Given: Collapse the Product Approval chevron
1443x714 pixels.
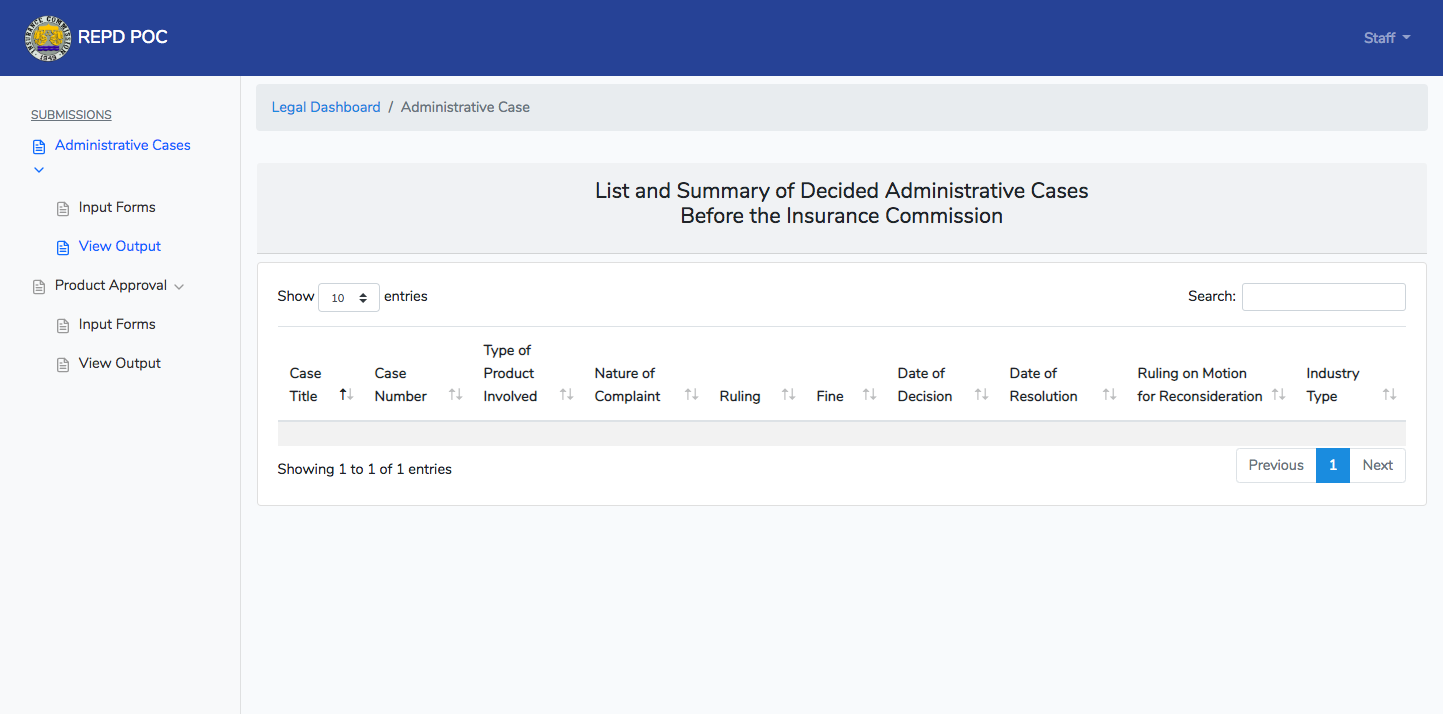Looking at the screenshot, I should [x=179, y=287].
